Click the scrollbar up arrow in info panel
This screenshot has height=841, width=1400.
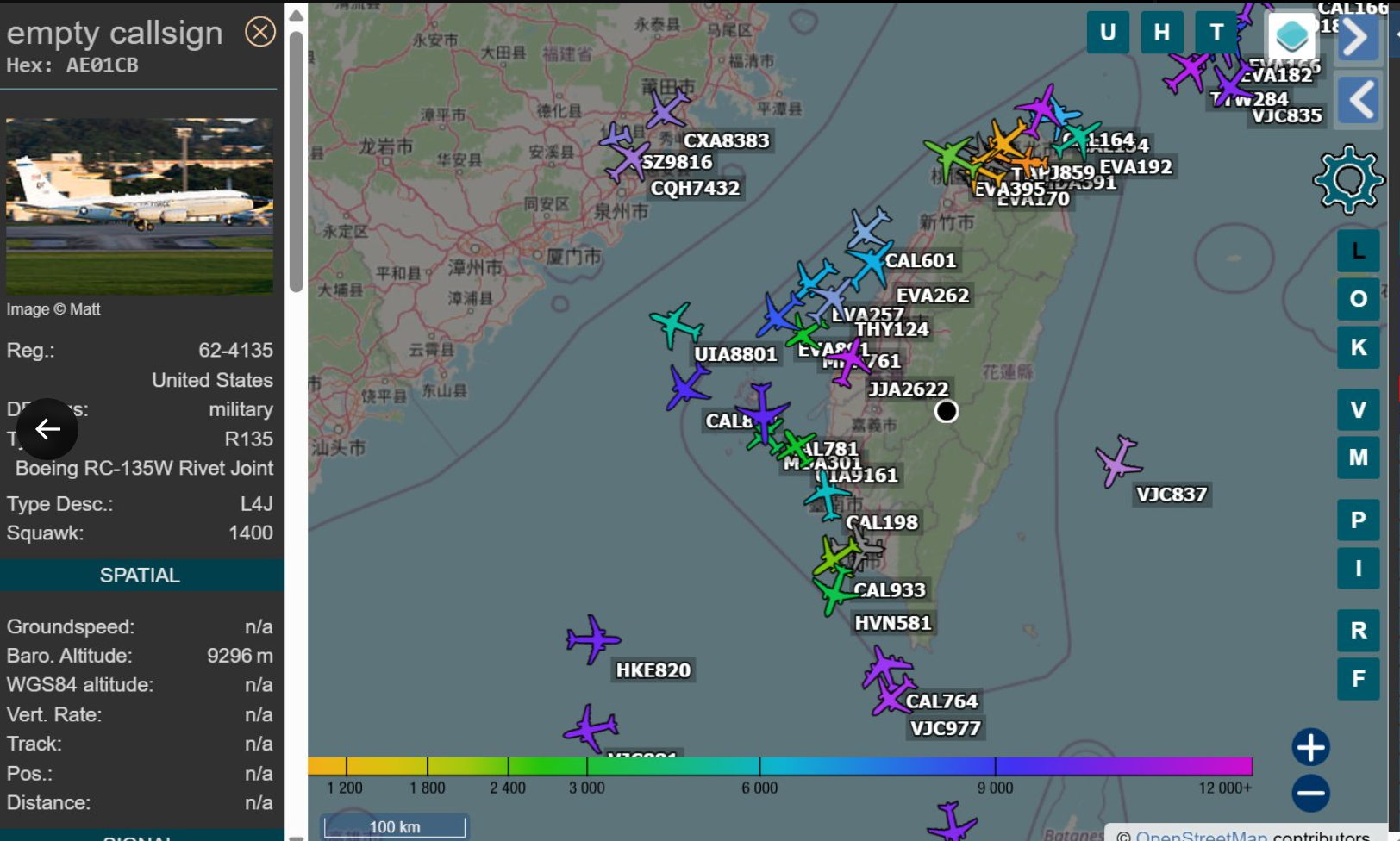[x=296, y=16]
